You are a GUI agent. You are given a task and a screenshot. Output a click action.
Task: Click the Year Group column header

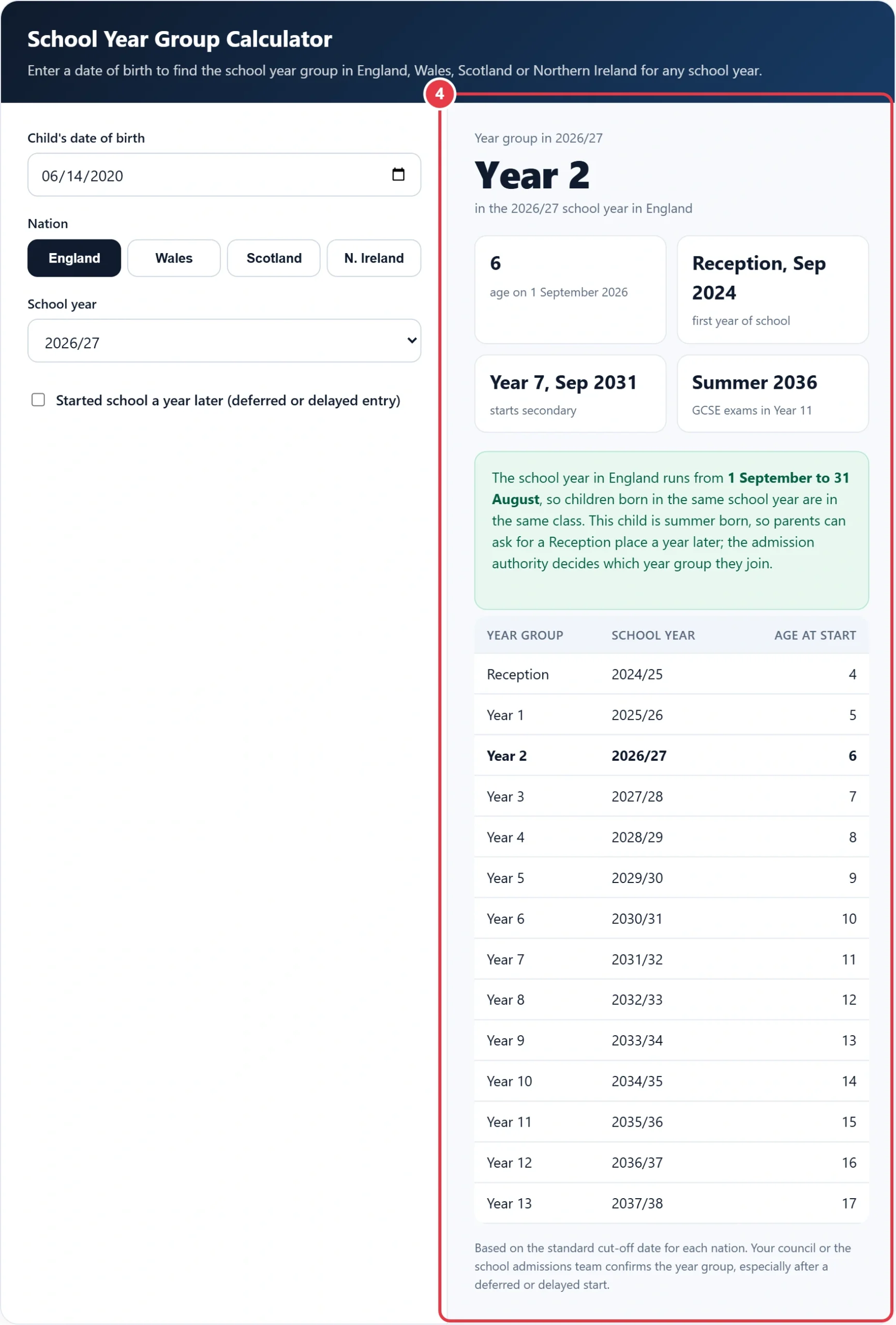[525, 636]
